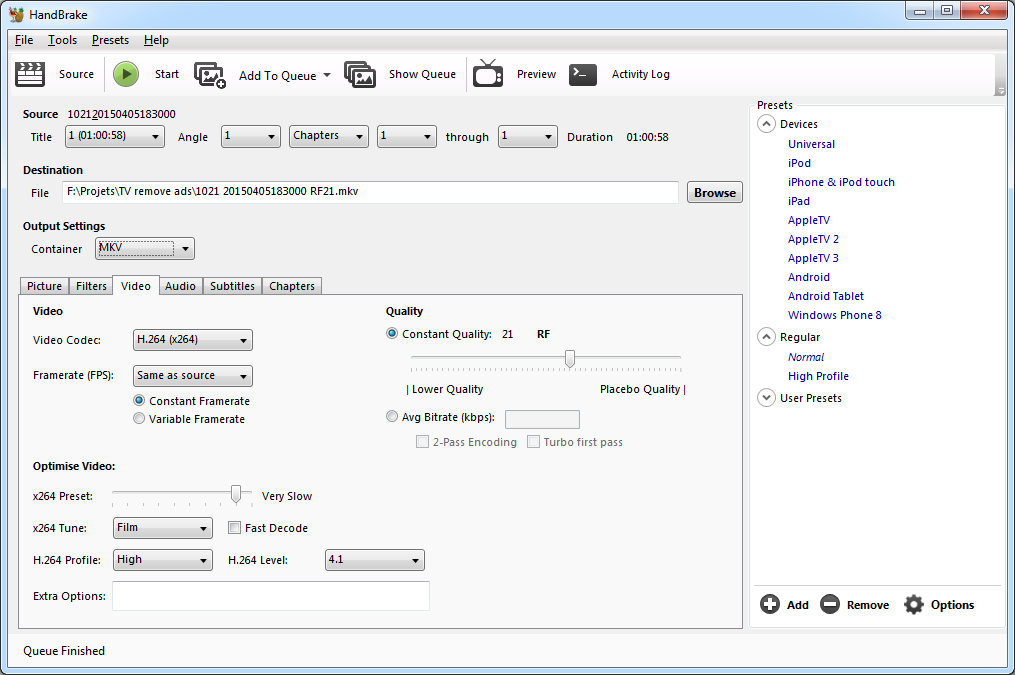This screenshot has height=675, width=1015.
Task: Open the Container MKV dropdown
Action: point(145,249)
